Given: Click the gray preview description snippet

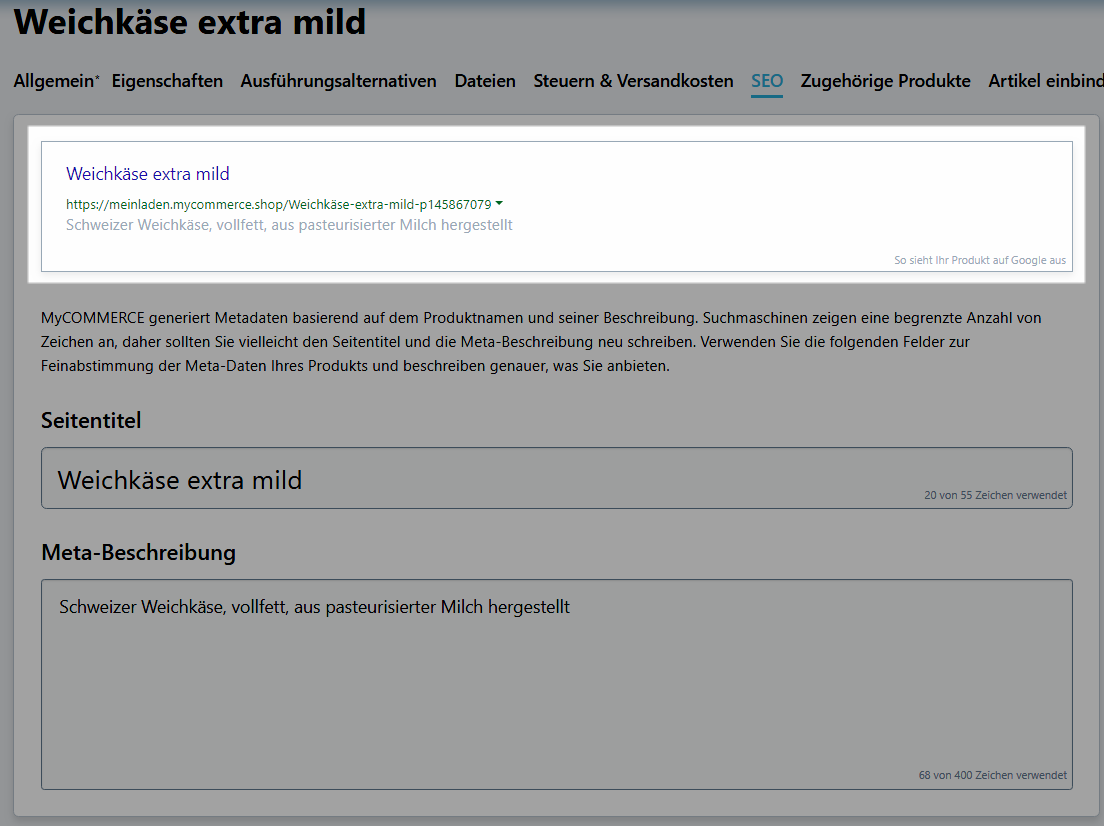Looking at the screenshot, I should pos(289,225).
